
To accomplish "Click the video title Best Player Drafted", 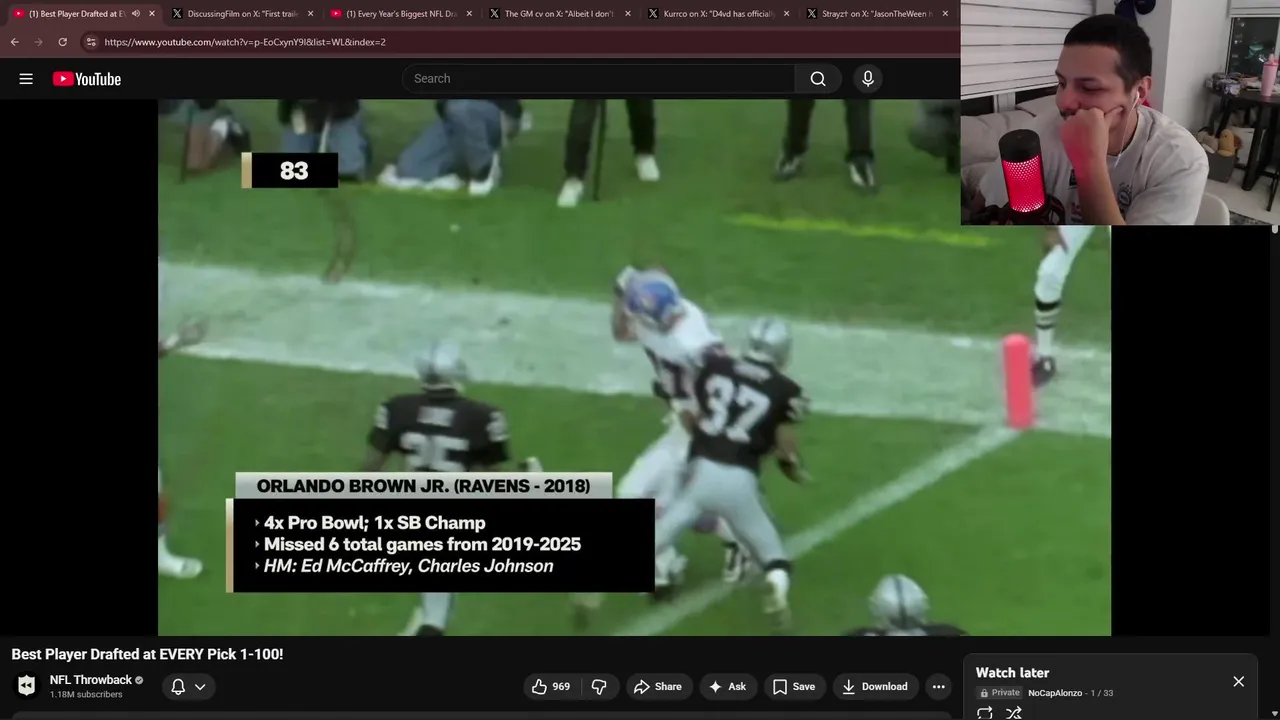I will tap(147, 654).
